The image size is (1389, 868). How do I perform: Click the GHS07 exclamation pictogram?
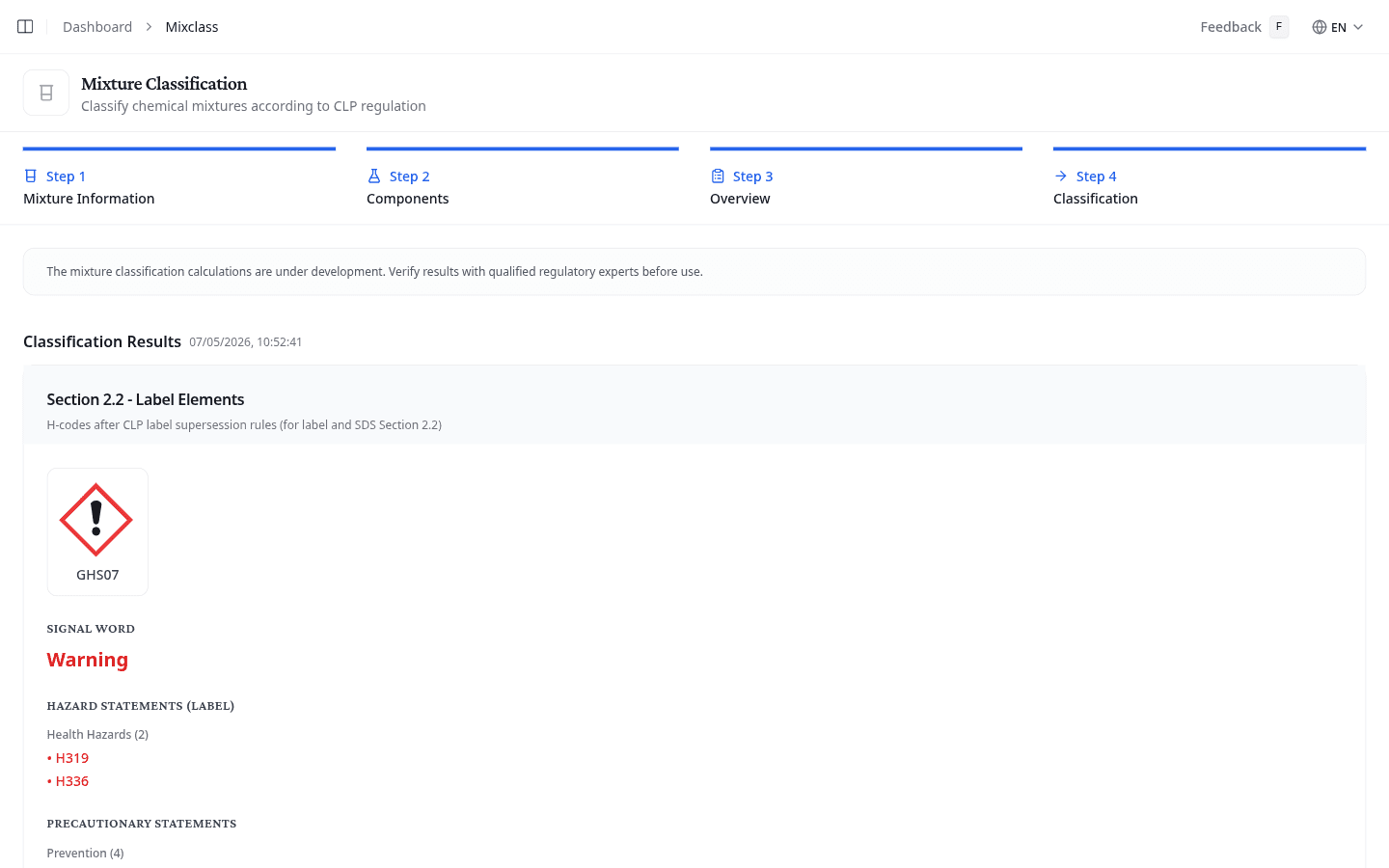96,520
